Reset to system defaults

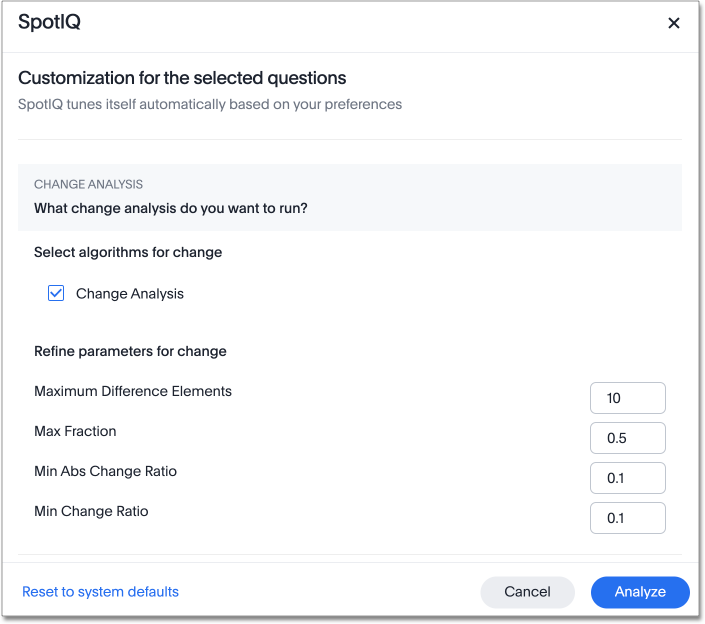[100, 592]
